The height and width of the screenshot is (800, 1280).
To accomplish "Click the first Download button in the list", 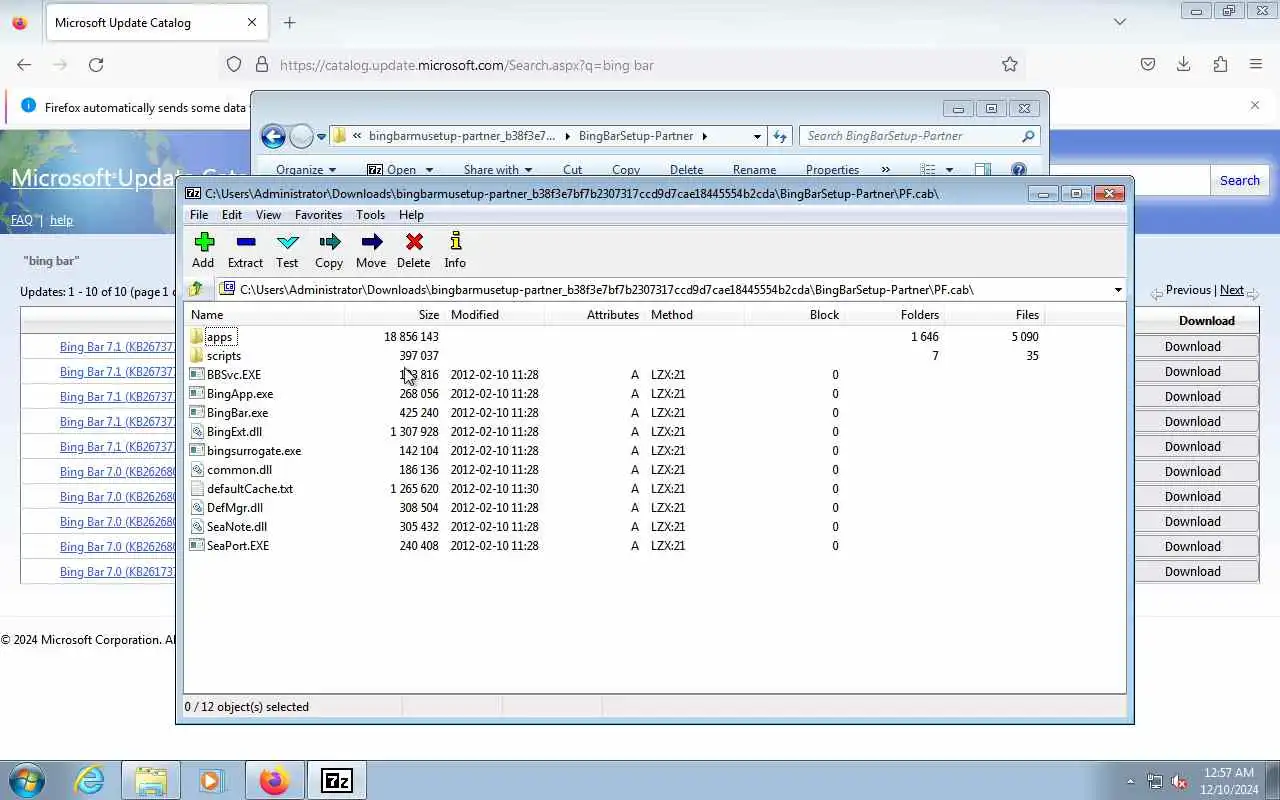I will click(1192, 346).
